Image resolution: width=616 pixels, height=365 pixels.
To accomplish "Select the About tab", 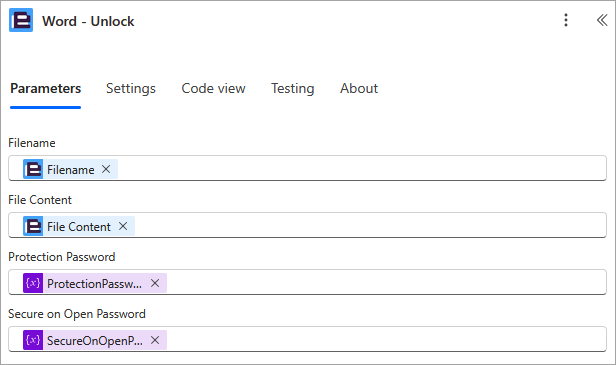I will pyautogui.click(x=359, y=88).
